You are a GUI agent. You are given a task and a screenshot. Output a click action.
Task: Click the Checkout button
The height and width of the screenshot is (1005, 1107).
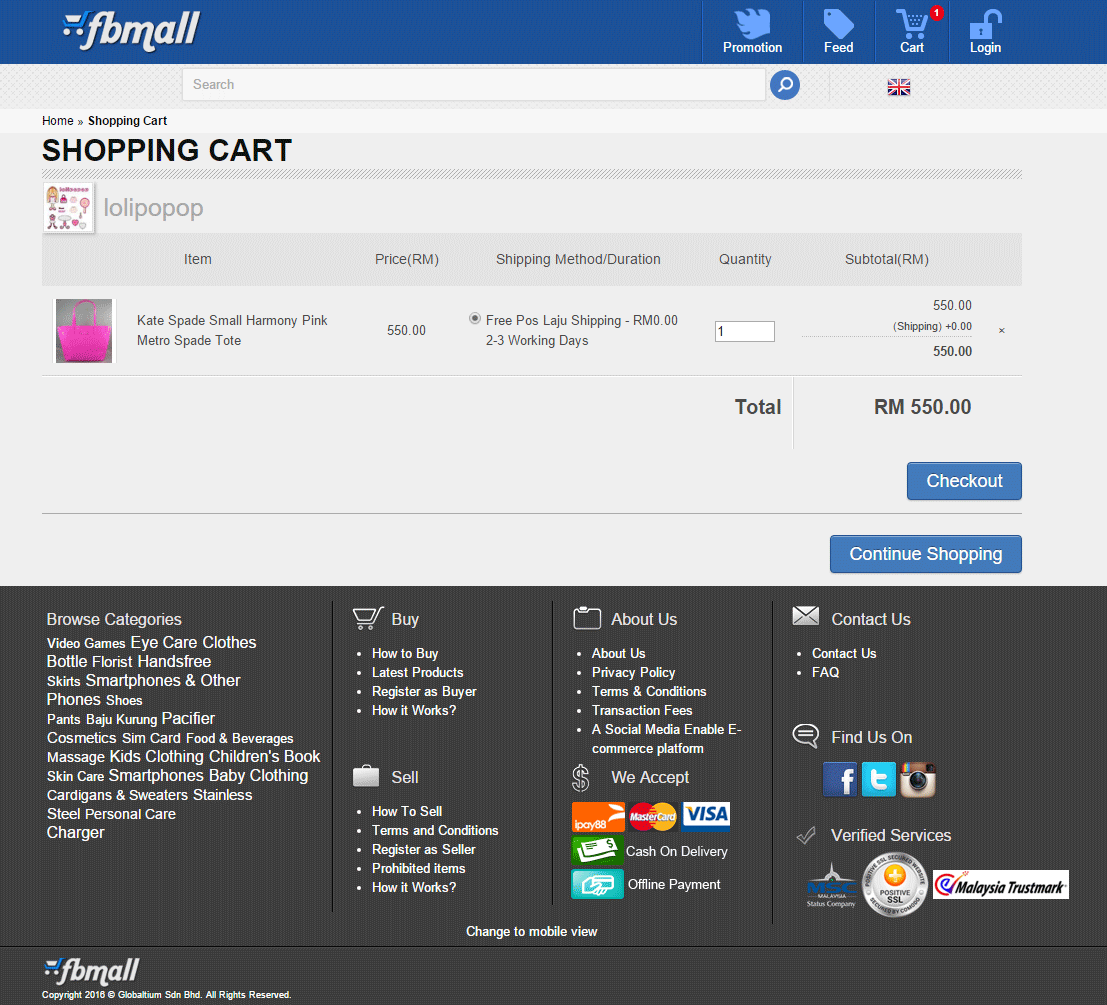click(964, 481)
